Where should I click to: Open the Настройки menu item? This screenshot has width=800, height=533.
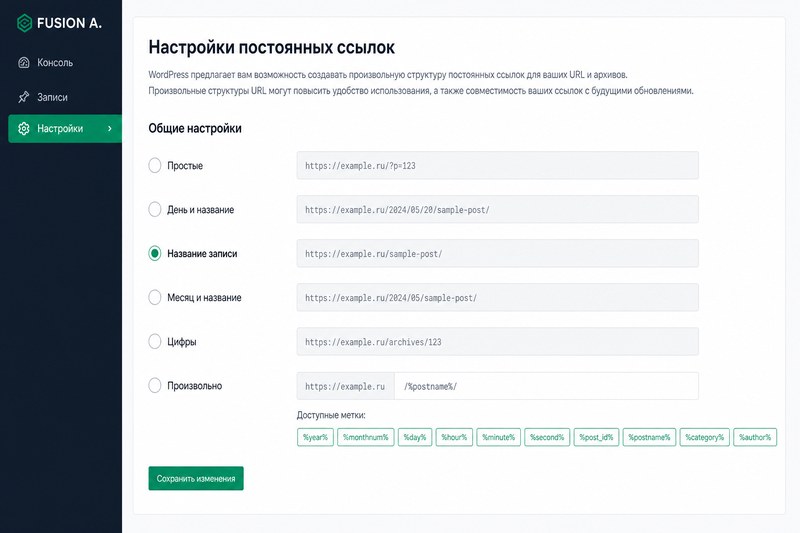65,129
